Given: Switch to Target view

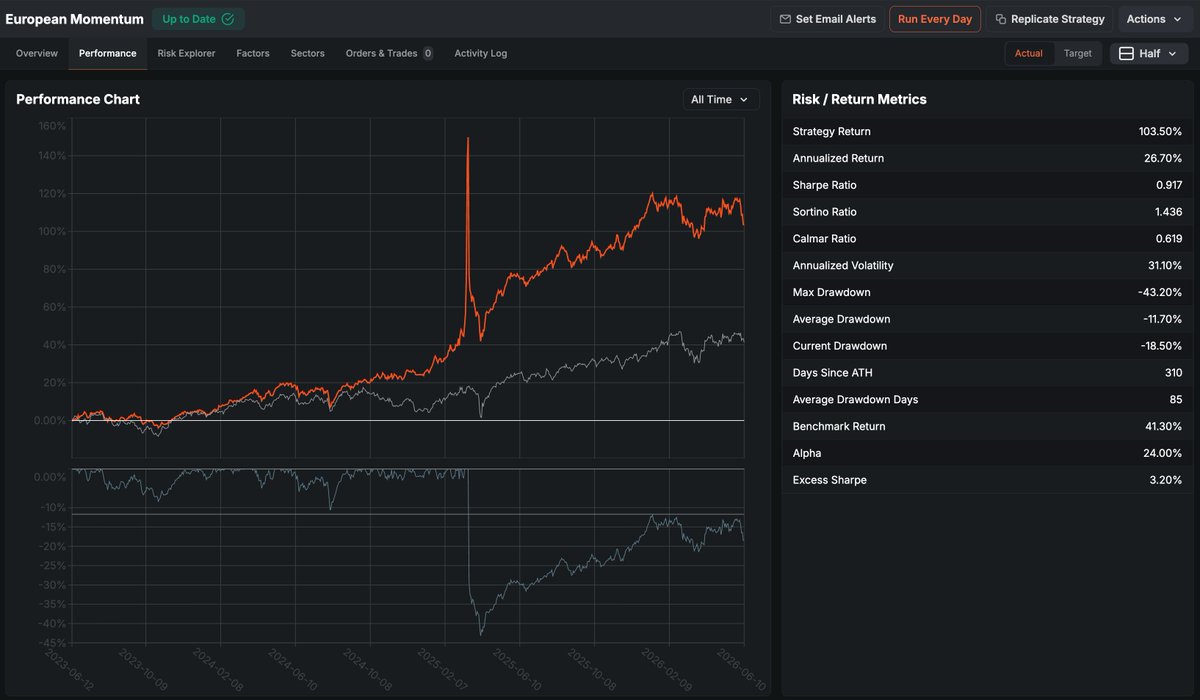Looking at the screenshot, I should pyautogui.click(x=1078, y=54).
